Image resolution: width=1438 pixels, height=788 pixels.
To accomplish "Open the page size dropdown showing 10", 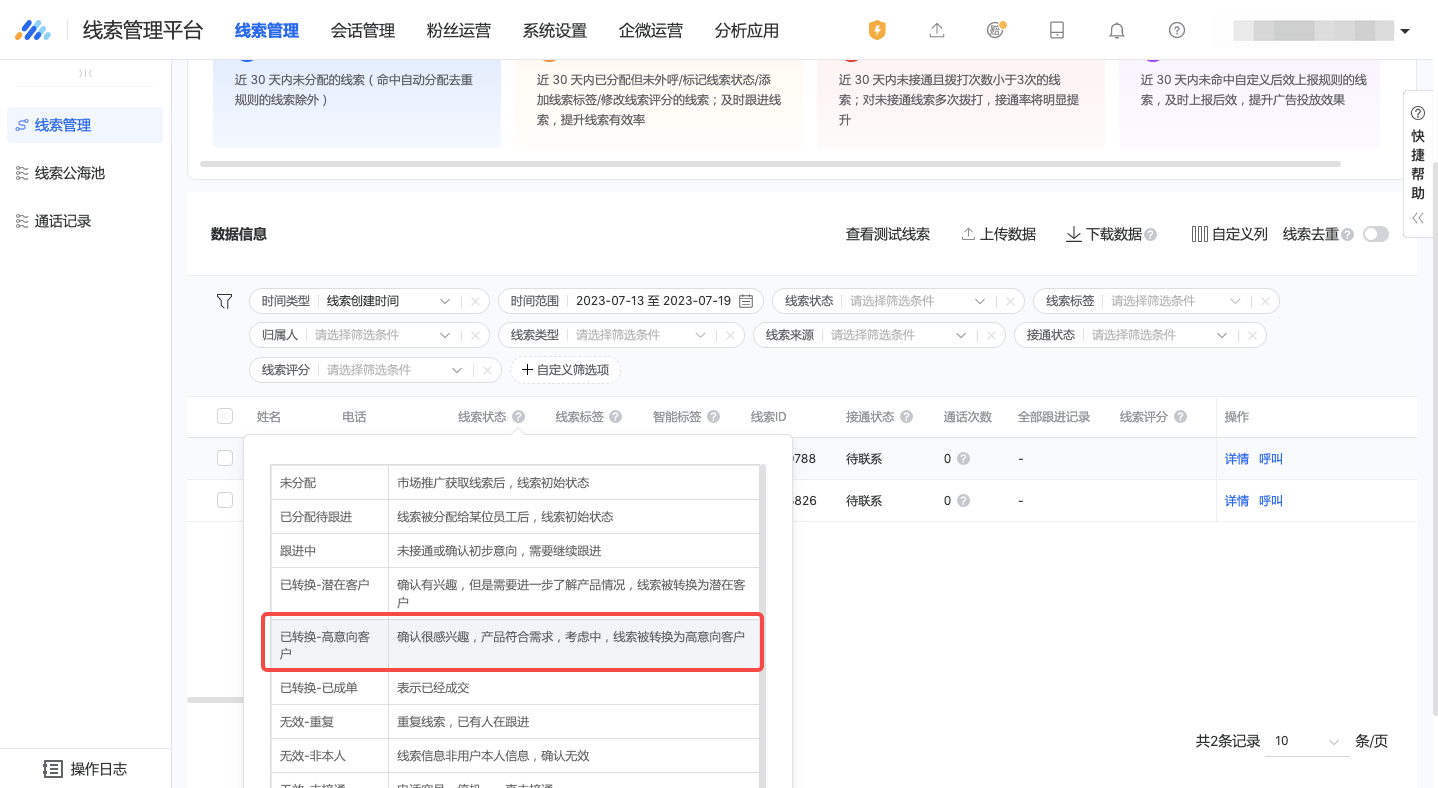I will pyautogui.click(x=1305, y=741).
